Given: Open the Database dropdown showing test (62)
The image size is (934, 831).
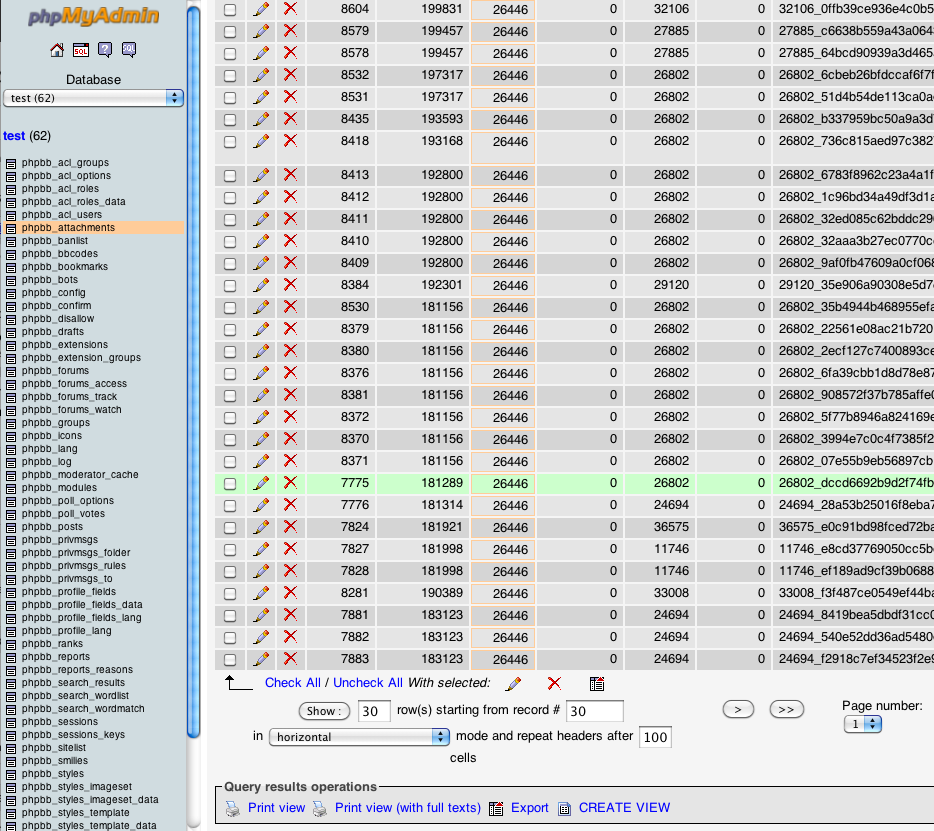Looking at the screenshot, I should pyautogui.click(x=93, y=98).
